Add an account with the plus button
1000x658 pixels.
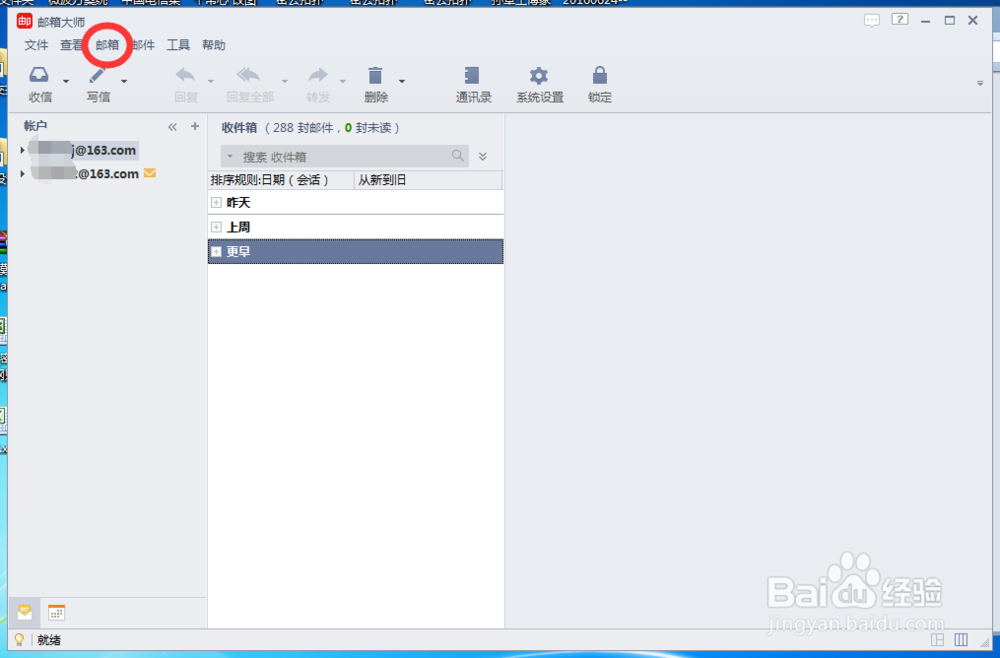(193, 126)
